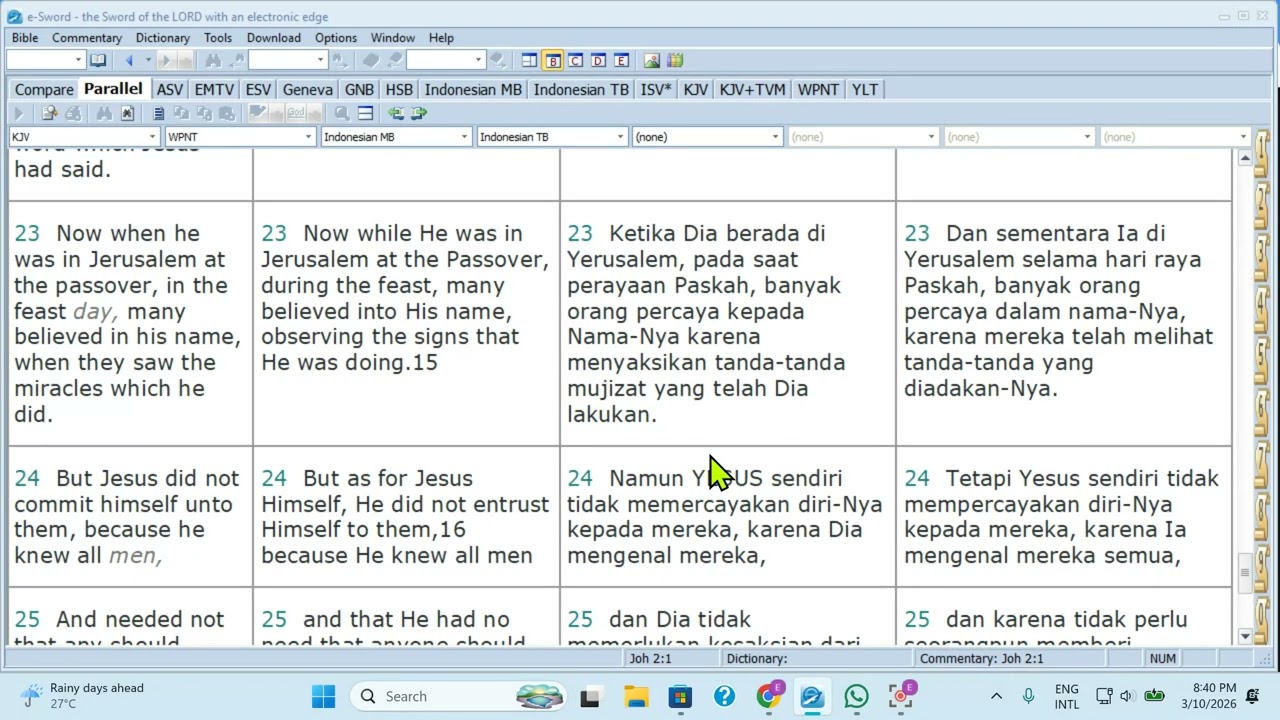Toggle the Commentary (C) window button

pos(575,60)
